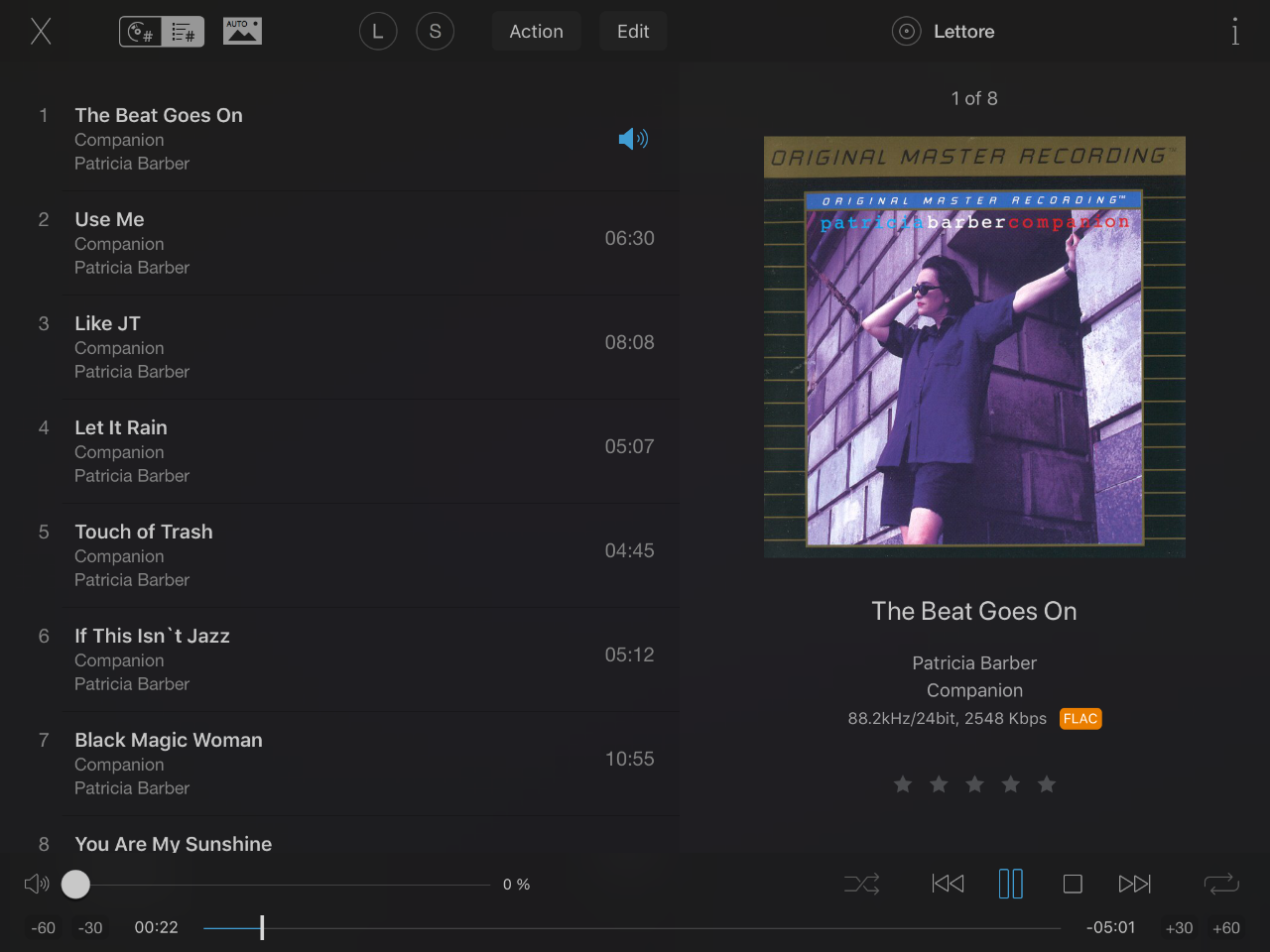Click the volume slider knob
Image resolution: width=1270 pixels, height=952 pixels.
point(75,884)
